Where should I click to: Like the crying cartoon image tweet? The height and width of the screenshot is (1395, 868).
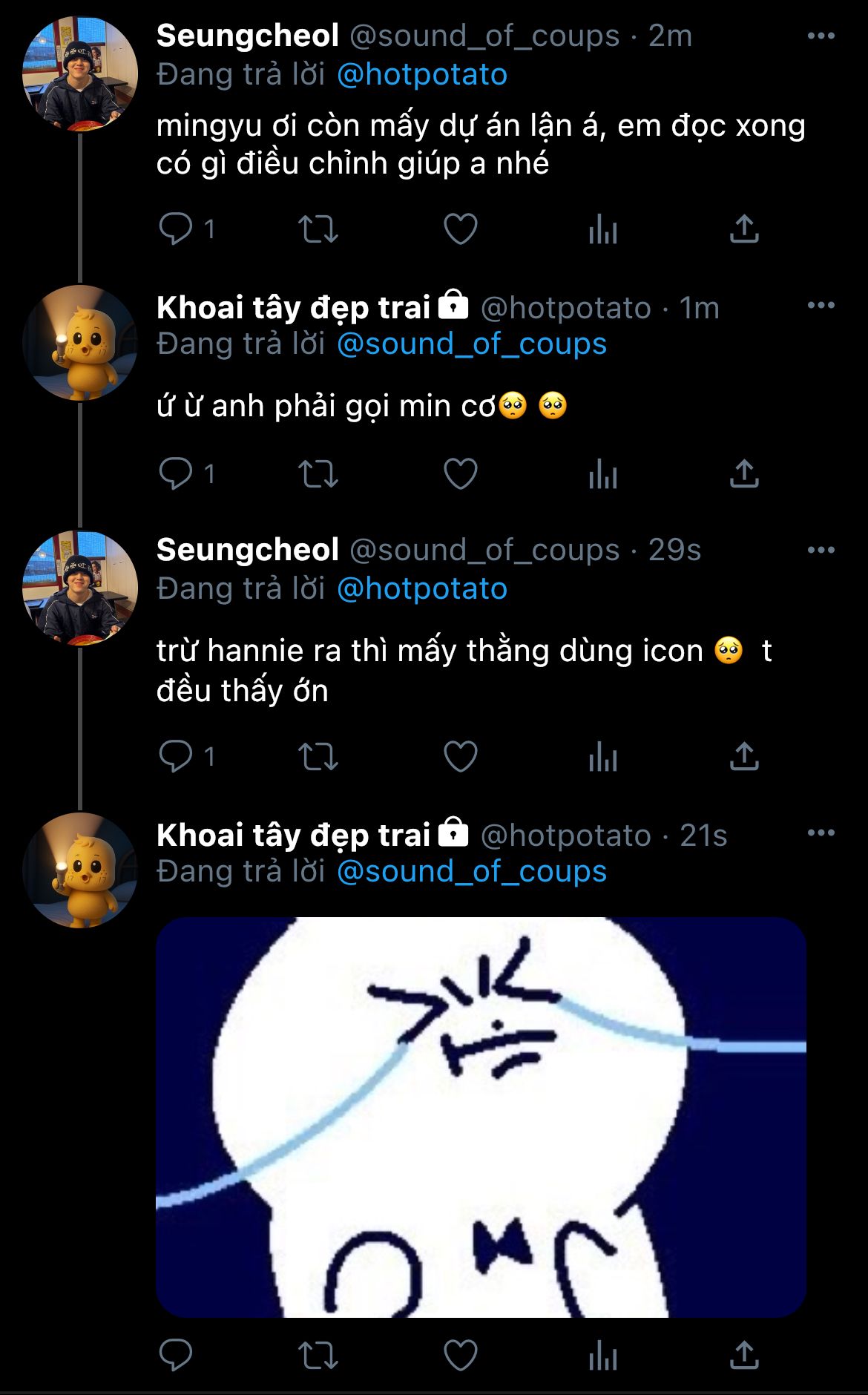460,1356
